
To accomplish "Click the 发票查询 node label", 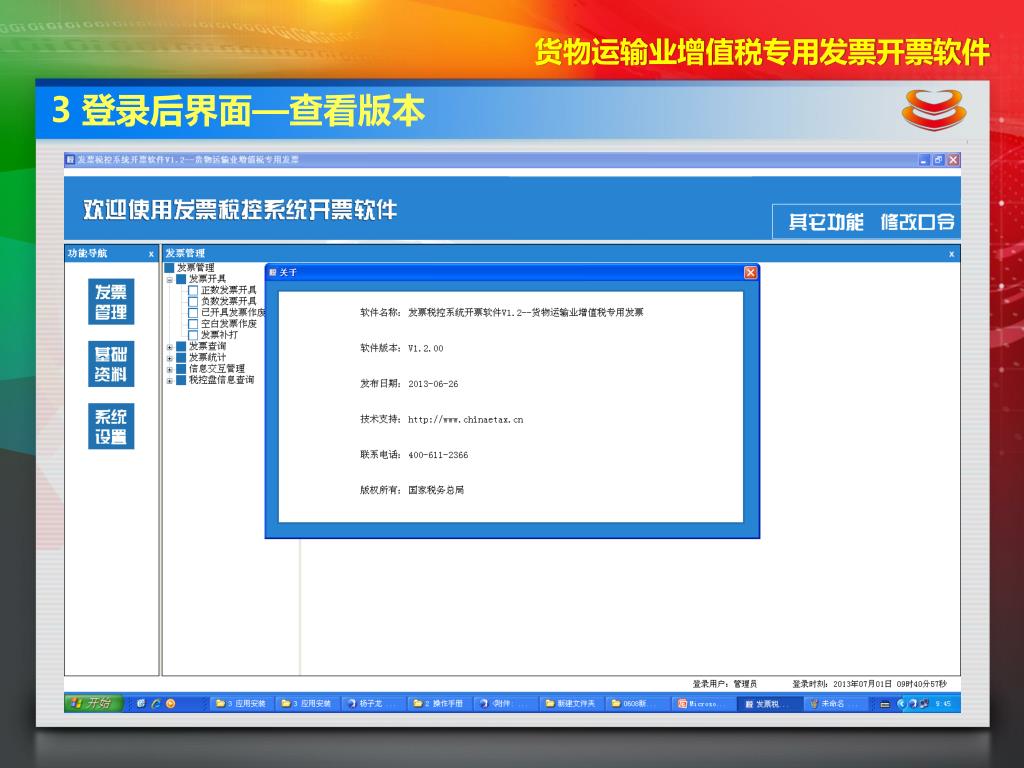I will (x=207, y=346).
